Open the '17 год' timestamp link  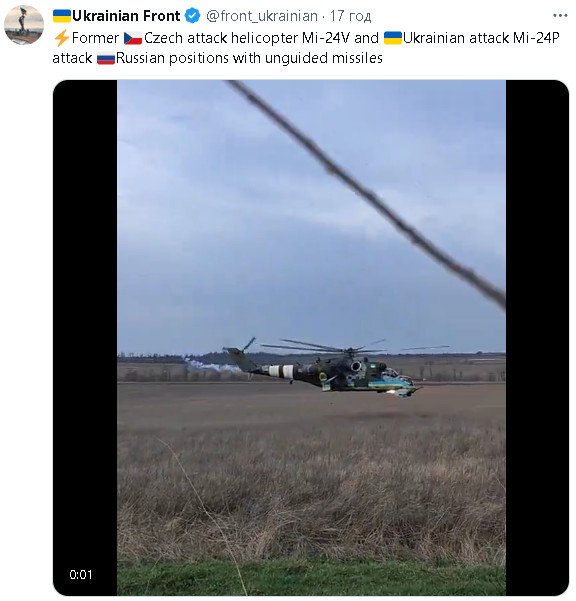coord(350,16)
